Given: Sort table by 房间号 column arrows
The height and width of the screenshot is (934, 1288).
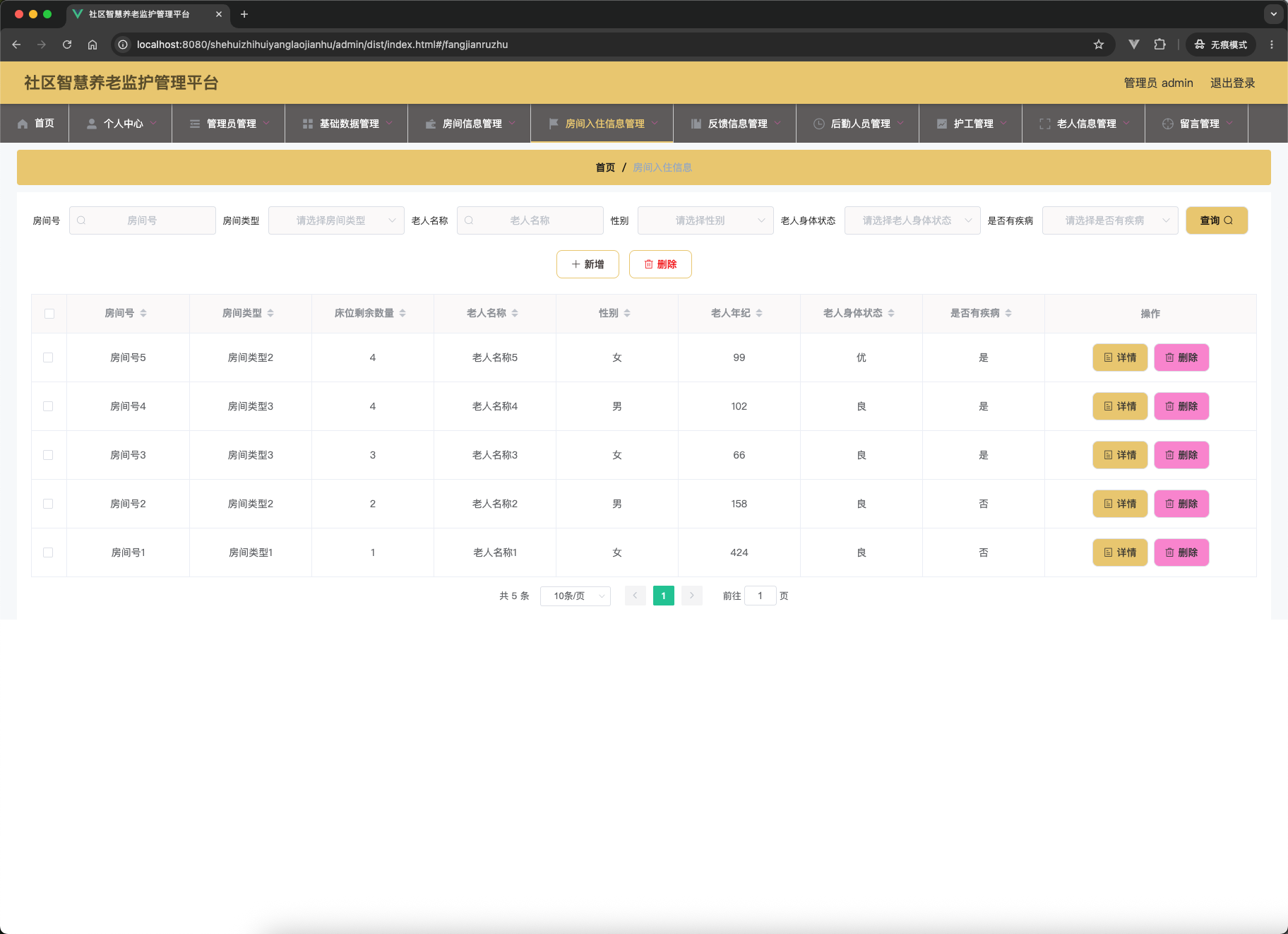Looking at the screenshot, I should click(x=143, y=313).
